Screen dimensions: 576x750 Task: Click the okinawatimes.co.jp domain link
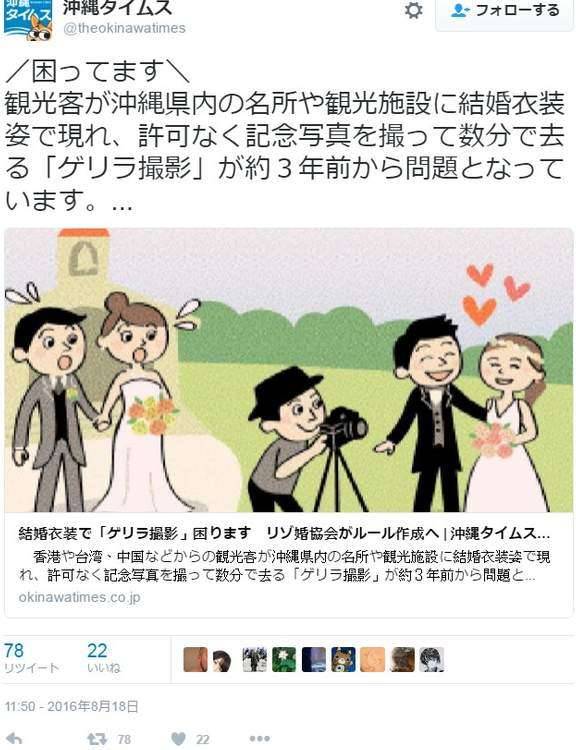[x=79, y=597]
